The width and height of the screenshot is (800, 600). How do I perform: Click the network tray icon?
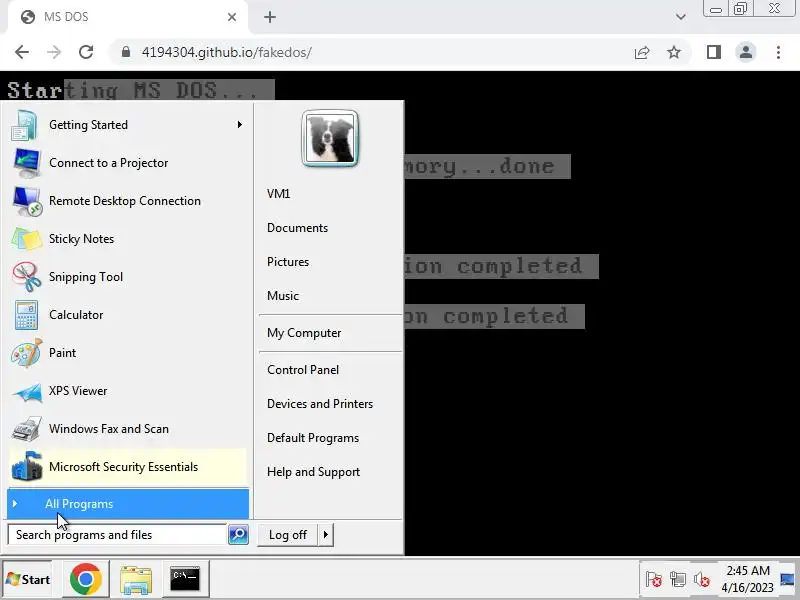678,579
